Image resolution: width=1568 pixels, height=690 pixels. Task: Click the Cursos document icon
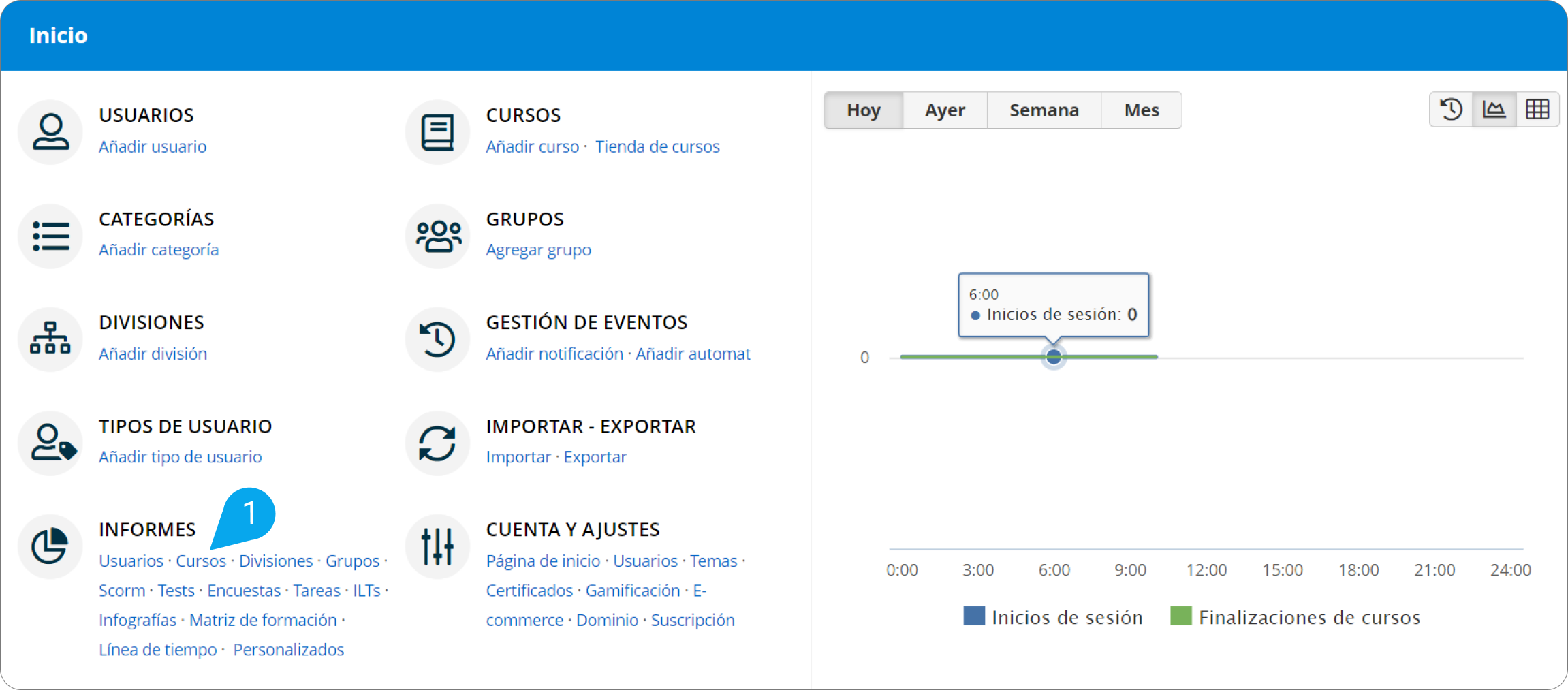437,131
